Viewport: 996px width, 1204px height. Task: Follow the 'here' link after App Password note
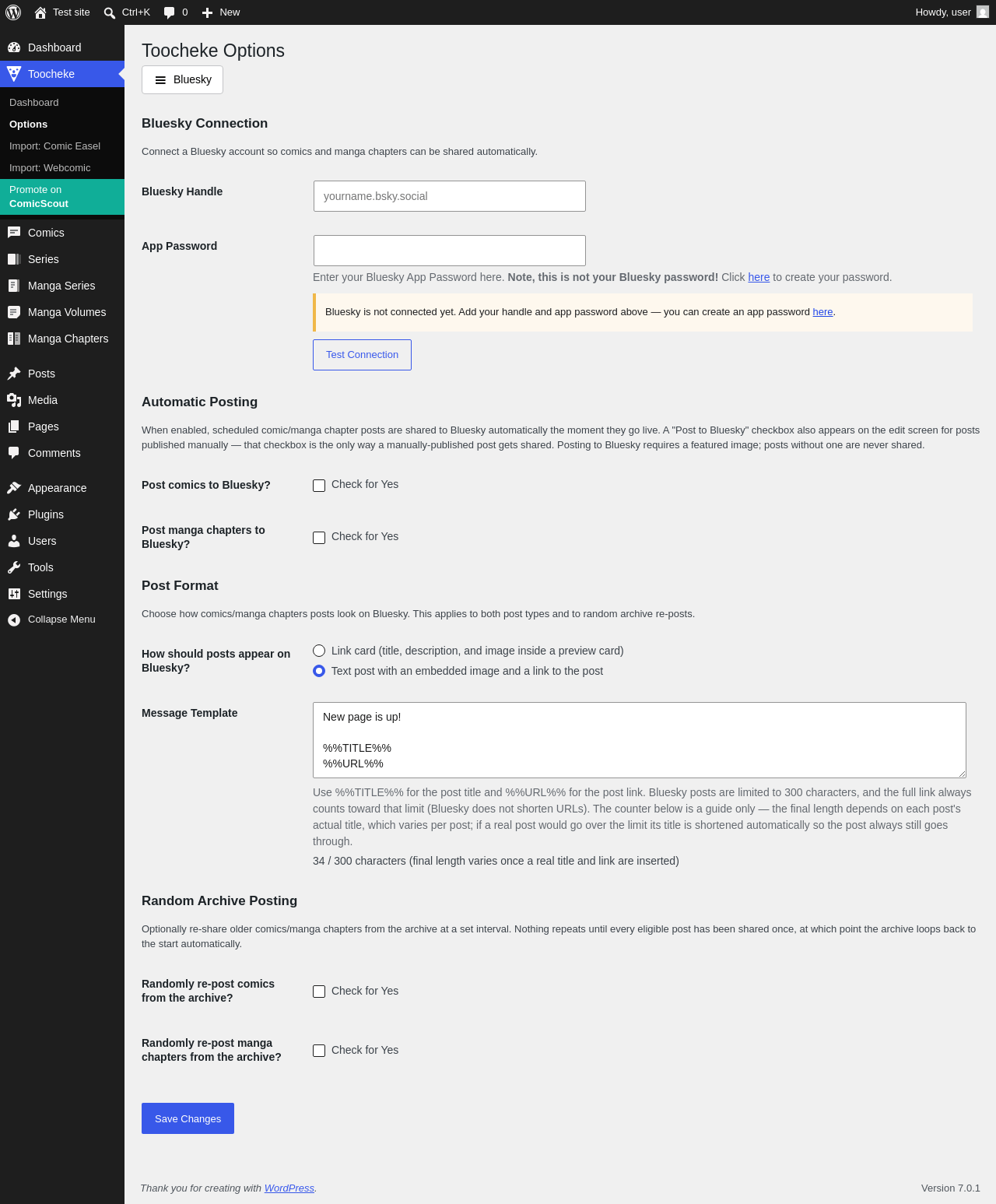click(759, 277)
